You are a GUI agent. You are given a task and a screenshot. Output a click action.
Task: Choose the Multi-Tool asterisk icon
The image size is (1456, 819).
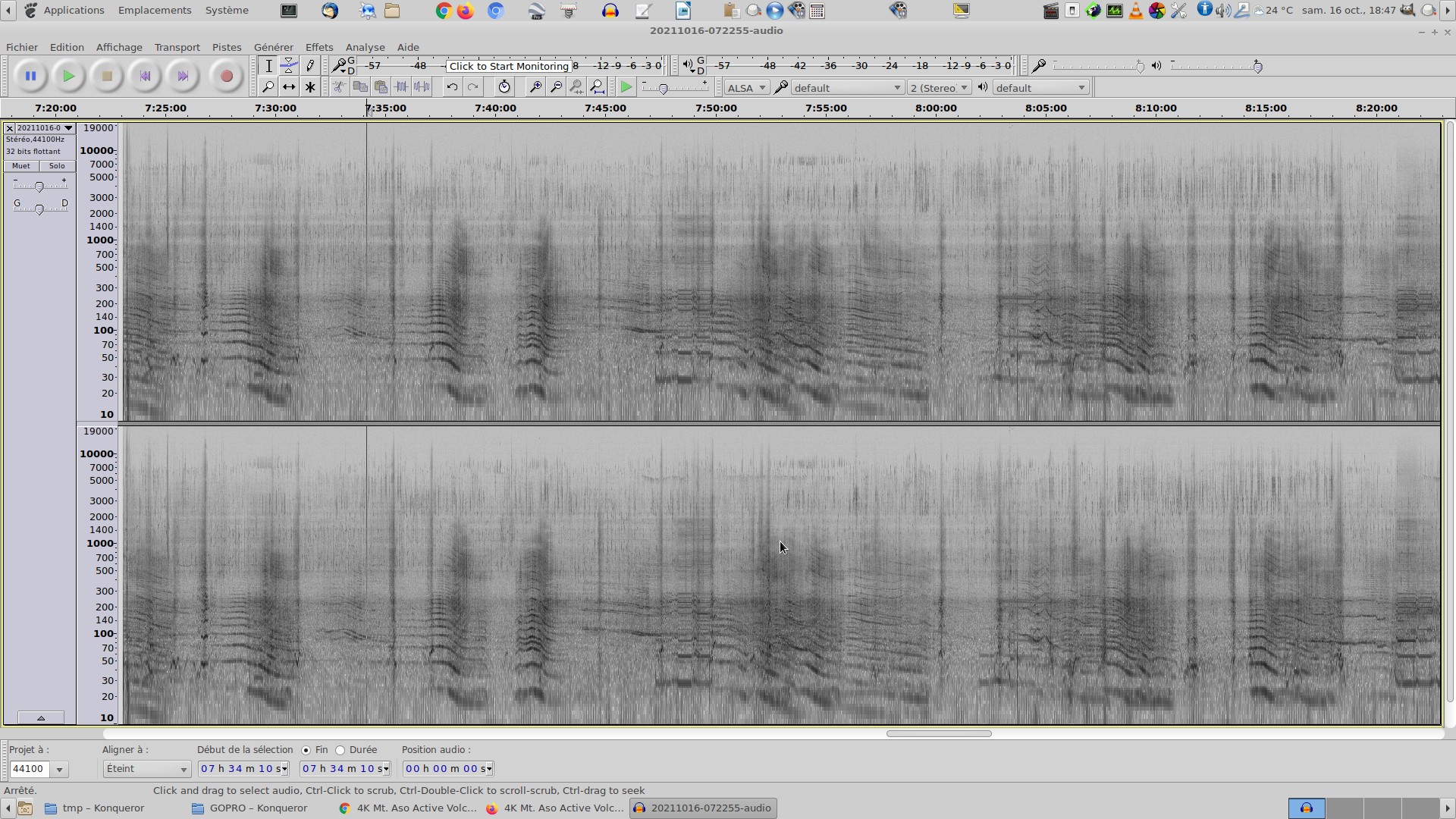(310, 87)
